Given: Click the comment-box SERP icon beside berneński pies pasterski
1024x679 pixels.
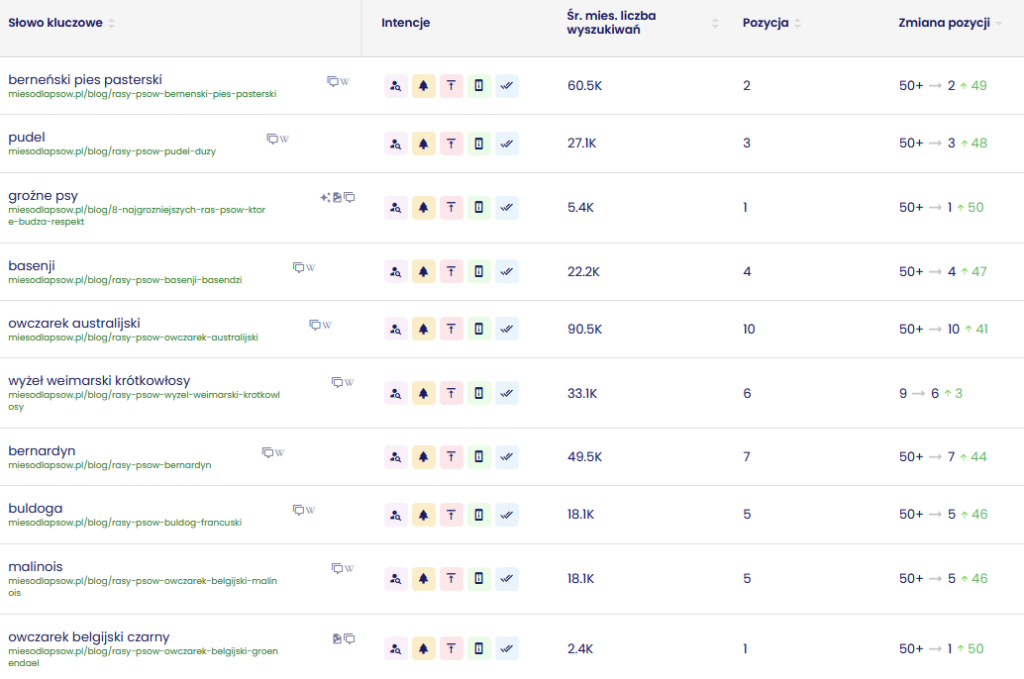Looking at the screenshot, I should (333, 81).
